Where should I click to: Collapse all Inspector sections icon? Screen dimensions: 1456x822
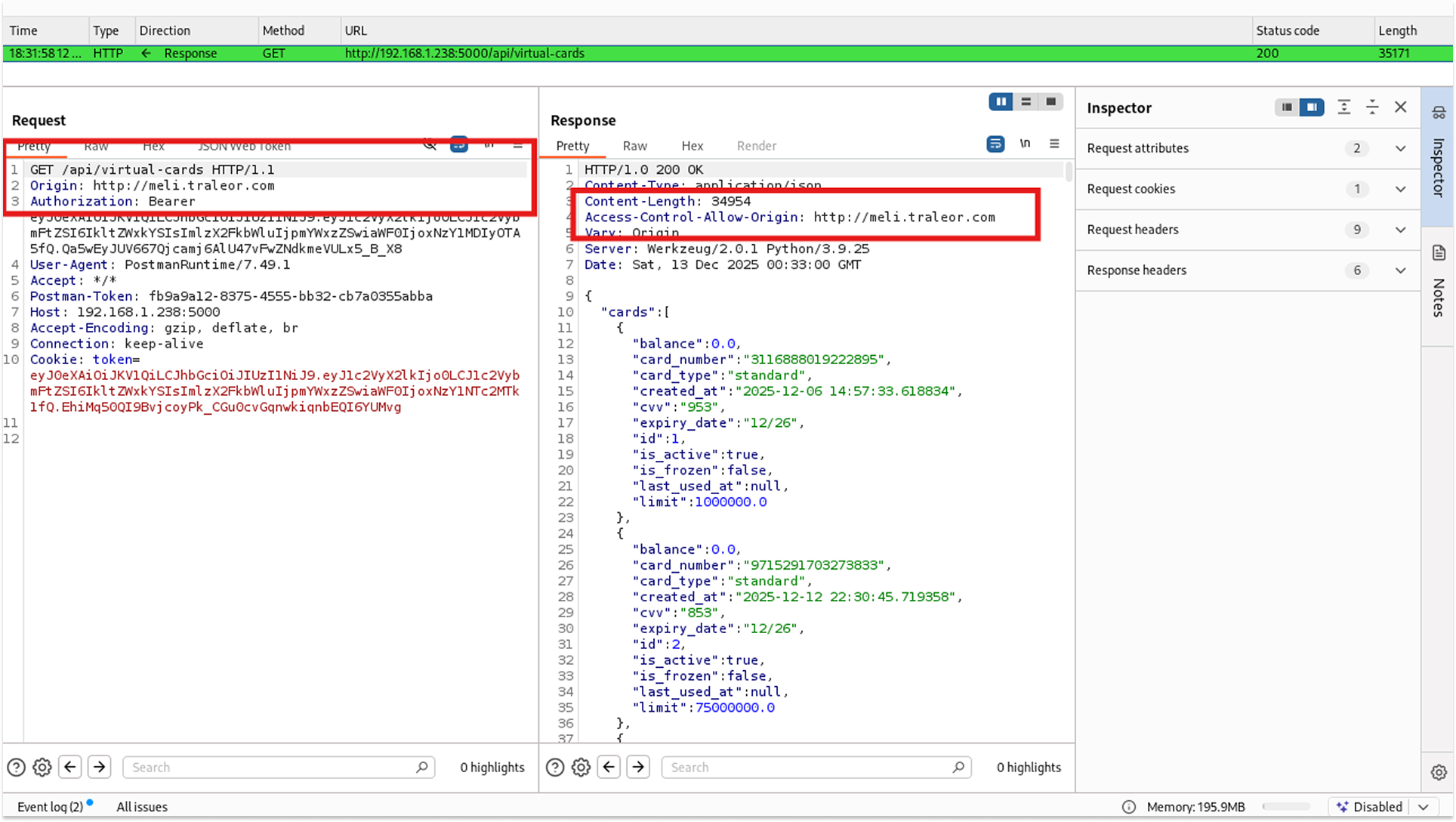click(1372, 107)
